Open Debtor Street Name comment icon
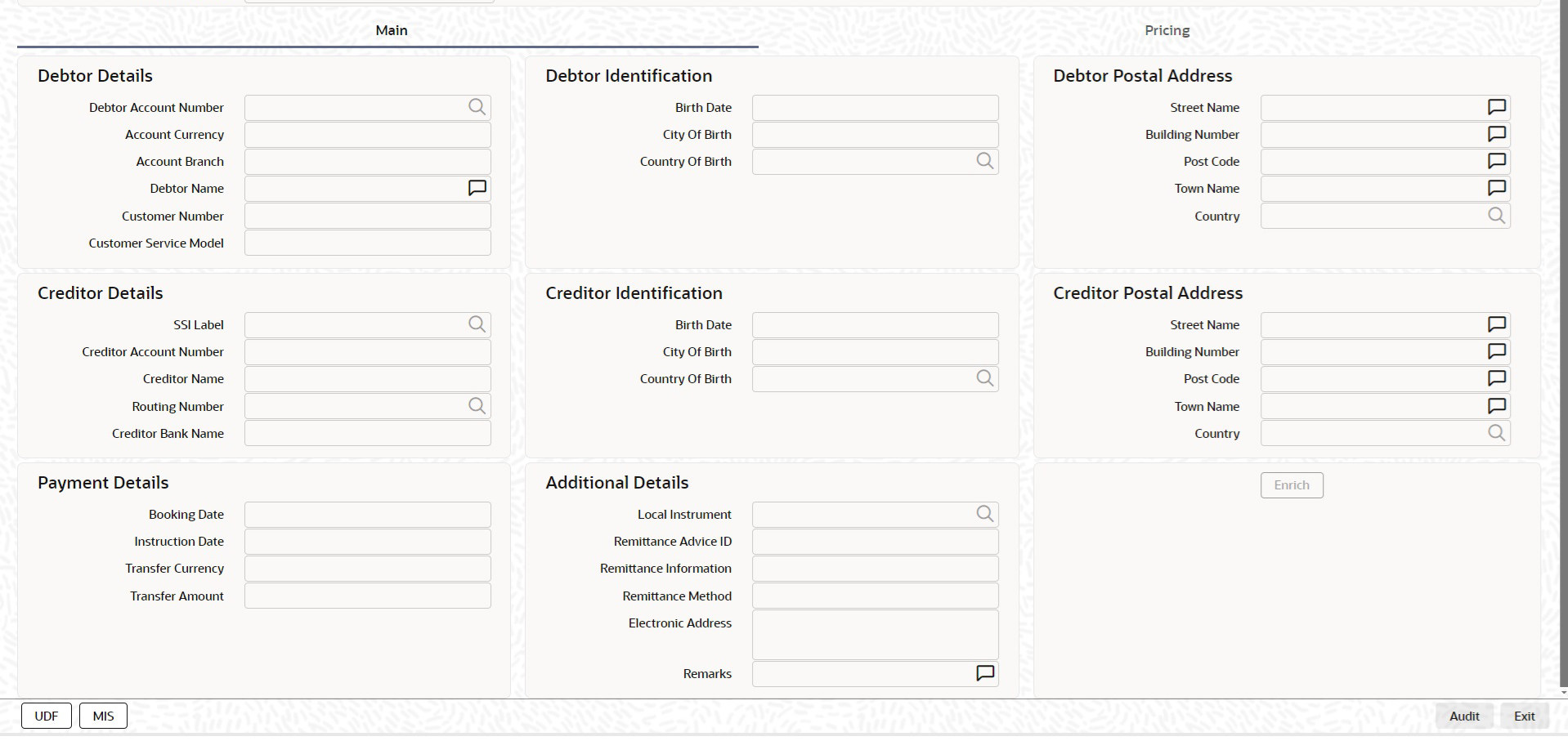The width and height of the screenshot is (1568, 741). point(1496,107)
